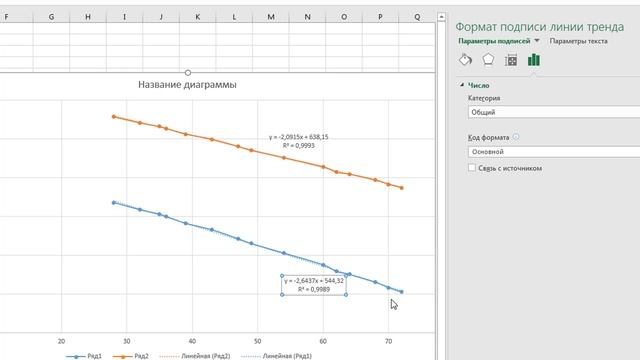The height and width of the screenshot is (360, 640).
Task: Select the last orange data point of Ряд2
Action: point(402,188)
